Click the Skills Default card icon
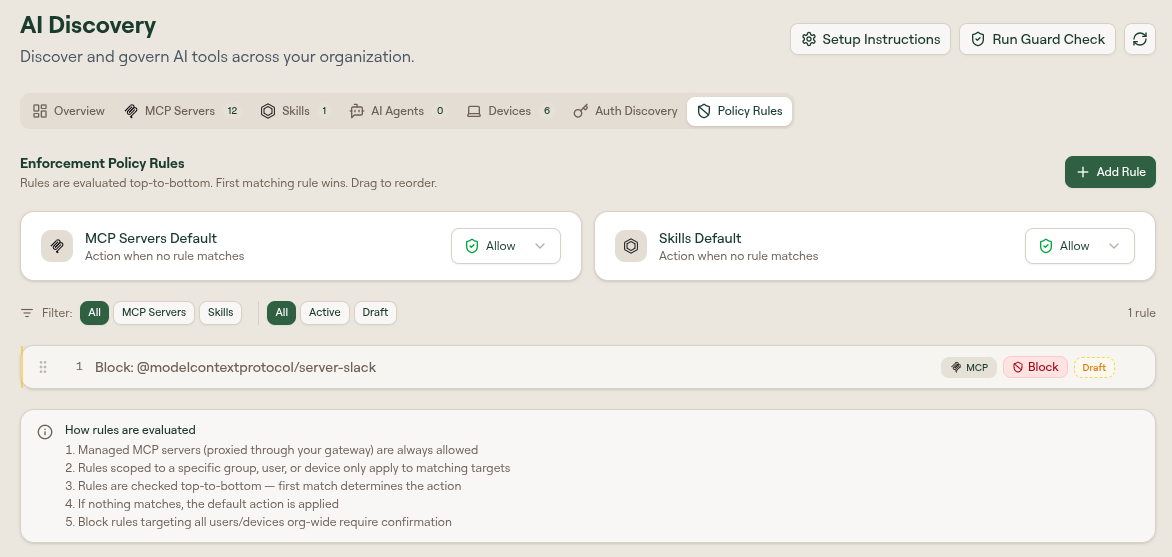 pos(631,246)
